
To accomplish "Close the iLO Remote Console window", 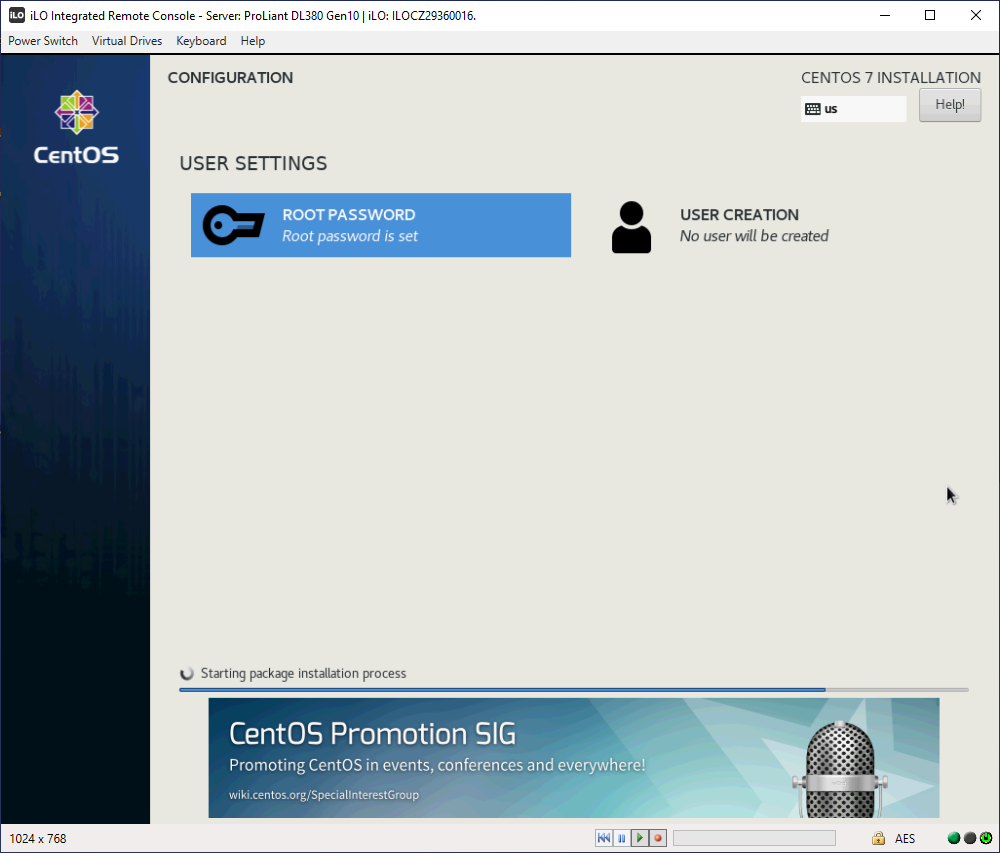I will [x=976, y=15].
